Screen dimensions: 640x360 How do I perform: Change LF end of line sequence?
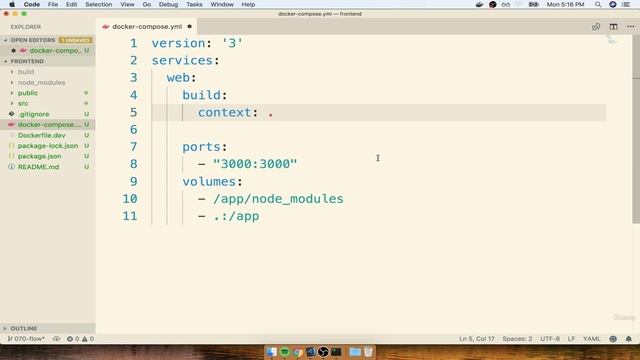tap(571, 339)
